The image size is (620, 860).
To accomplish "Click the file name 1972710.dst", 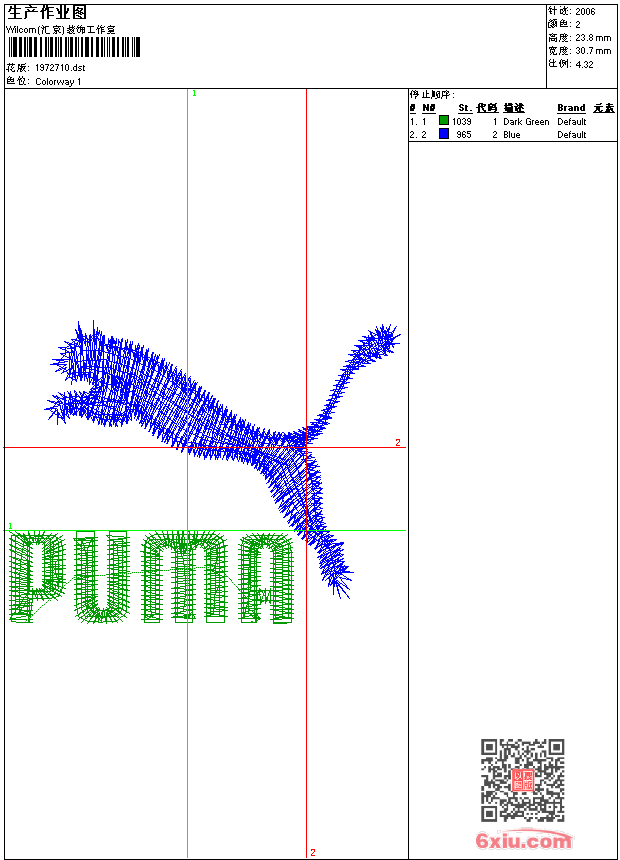I will tap(60, 68).
